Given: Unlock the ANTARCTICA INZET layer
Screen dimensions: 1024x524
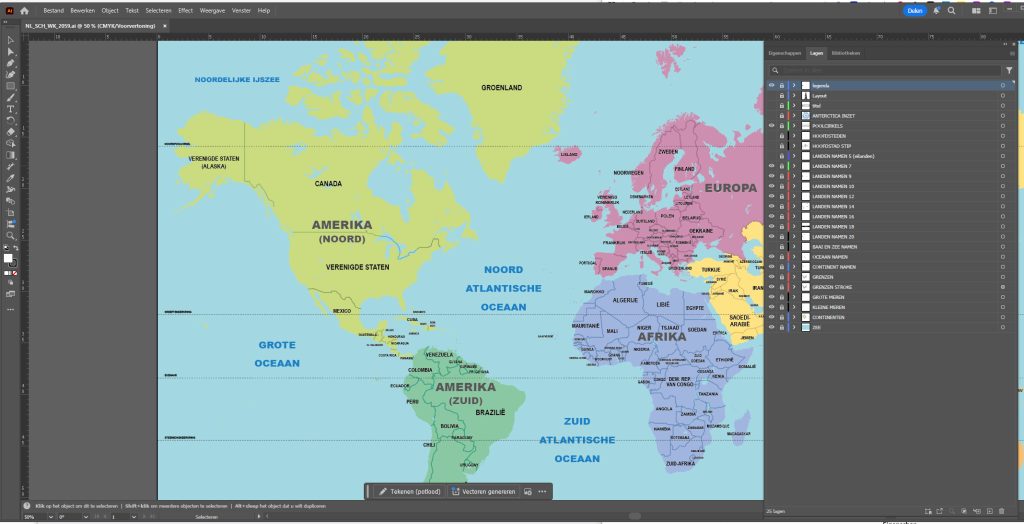Looking at the screenshot, I should pyautogui.click(x=782, y=116).
